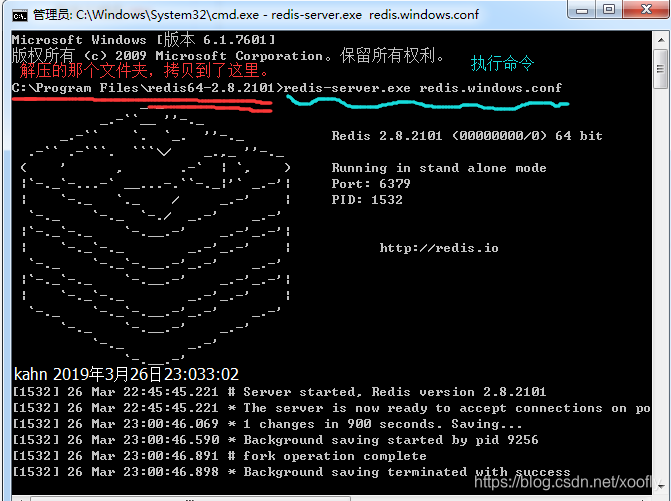The width and height of the screenshot is (671, 501).
Task: Click the vertical scrollbar up arrow
Action: coord(661,40)
